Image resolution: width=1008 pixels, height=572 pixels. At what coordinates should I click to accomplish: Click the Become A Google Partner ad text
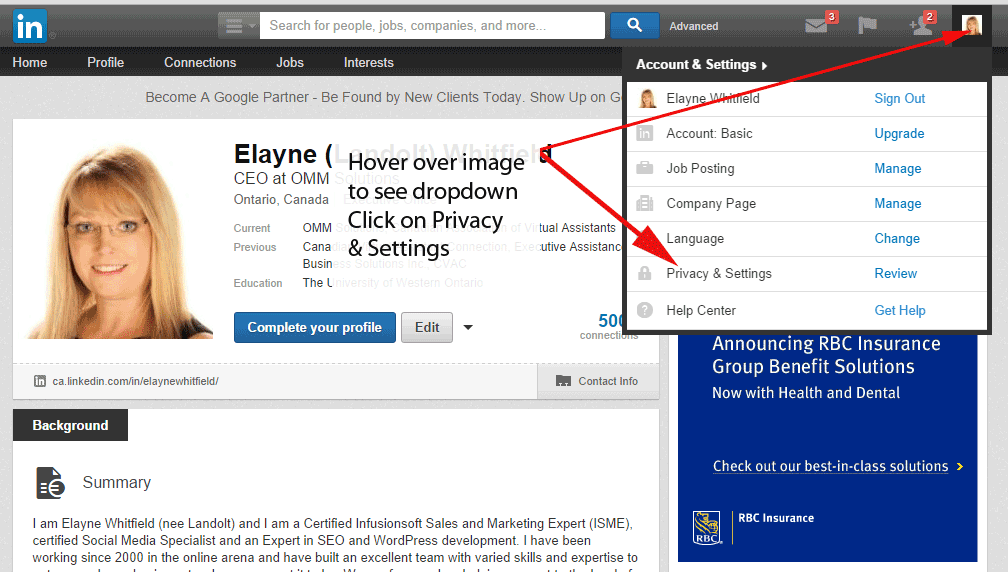(383, 97)
